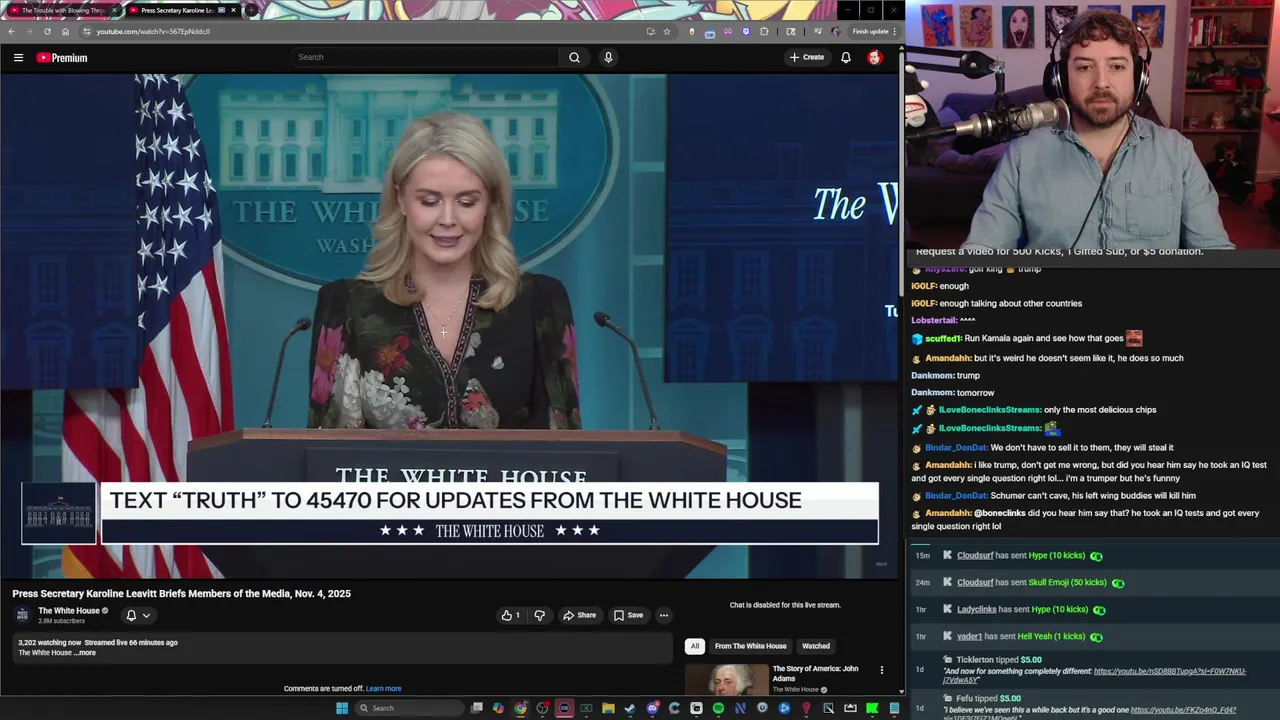Open the browser extensions puzzle icon
The image size is (1280, 720).
pyautogui.click(x=765, y=31)
